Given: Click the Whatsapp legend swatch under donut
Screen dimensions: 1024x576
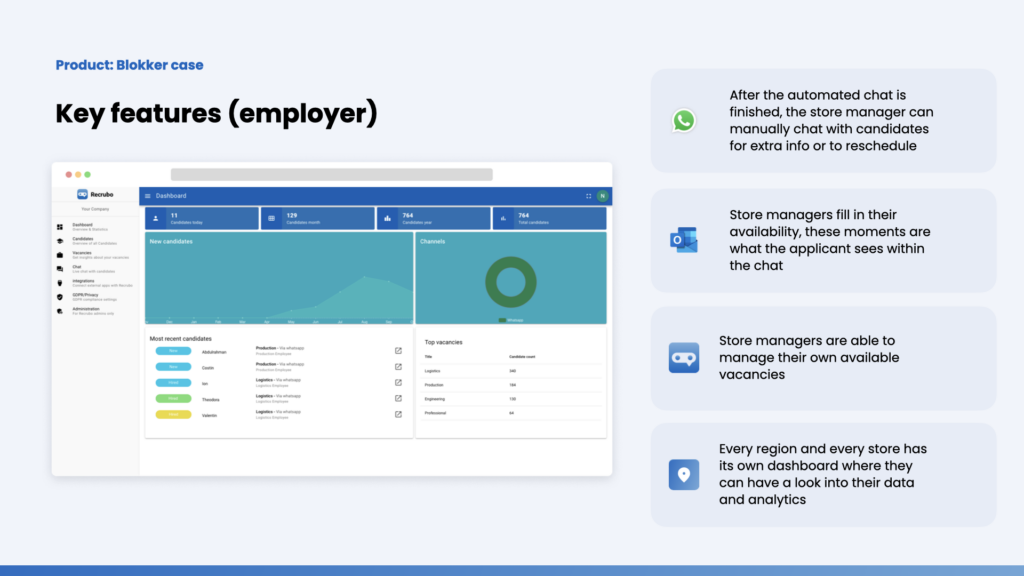Looking at the screenshot, I should [x=502, y=320].
